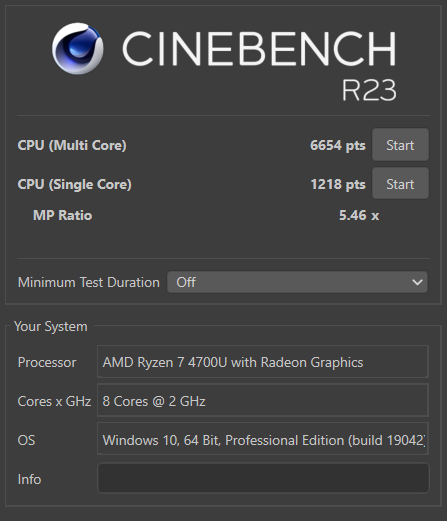Click the 6654 pts multi core score
Image resolution: width=447 pixels, height=521 pixels.
click(x=338, y=145)
